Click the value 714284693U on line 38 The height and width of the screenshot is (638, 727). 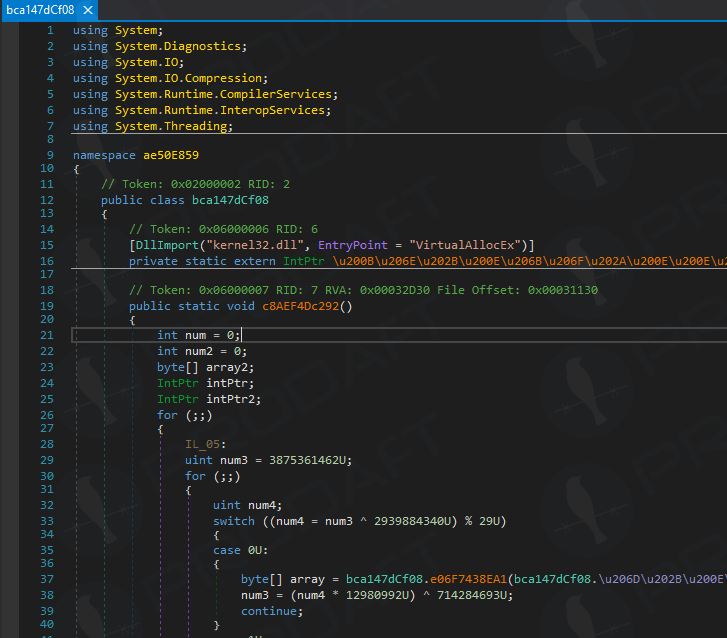point(472,595)
